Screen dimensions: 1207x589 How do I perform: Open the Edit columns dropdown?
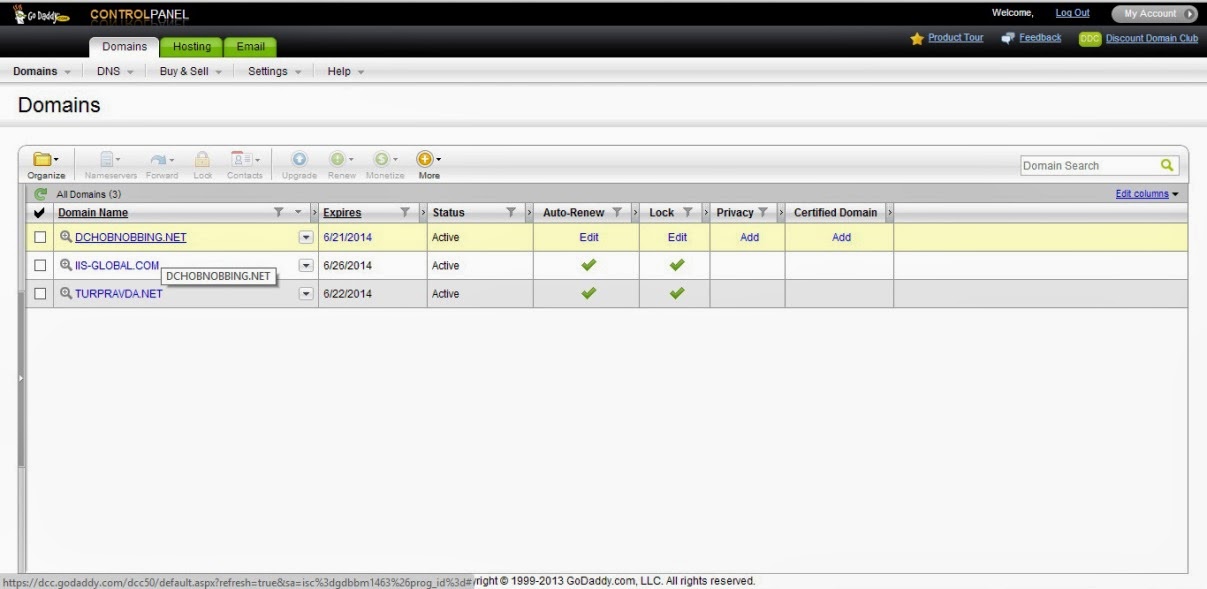coord(1147,194)
